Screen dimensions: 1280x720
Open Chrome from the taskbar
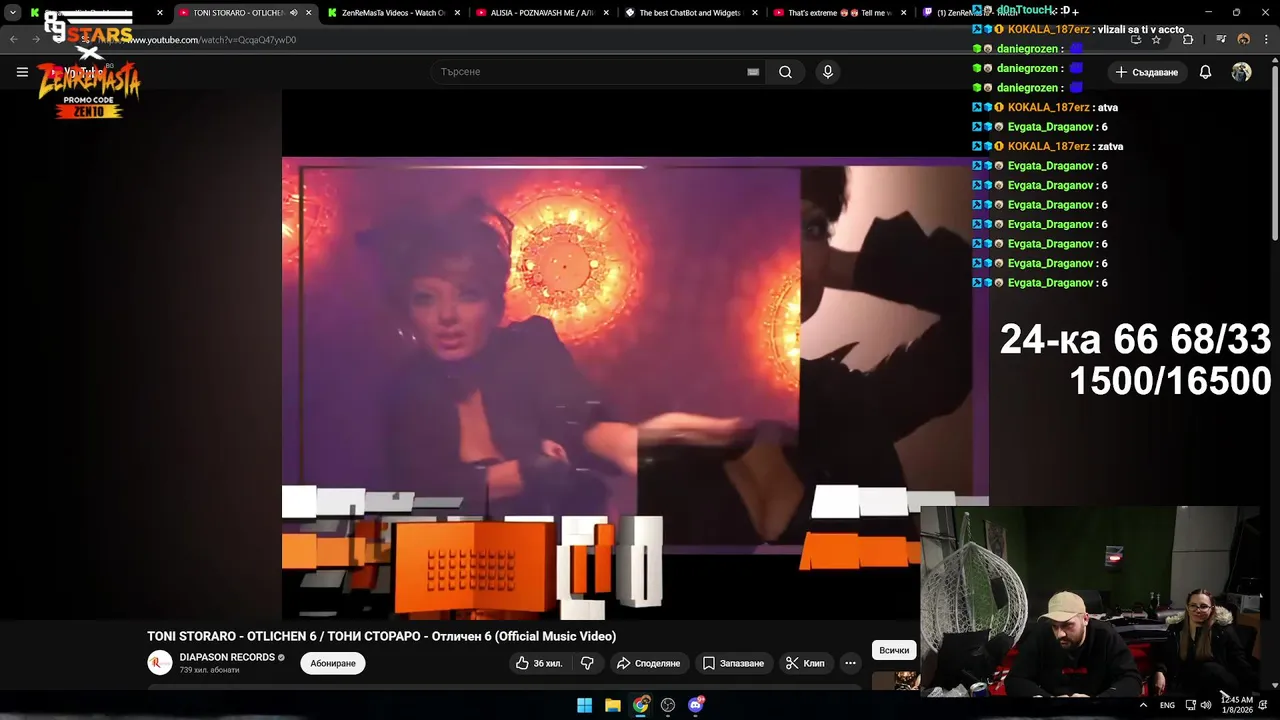point(640,705)
